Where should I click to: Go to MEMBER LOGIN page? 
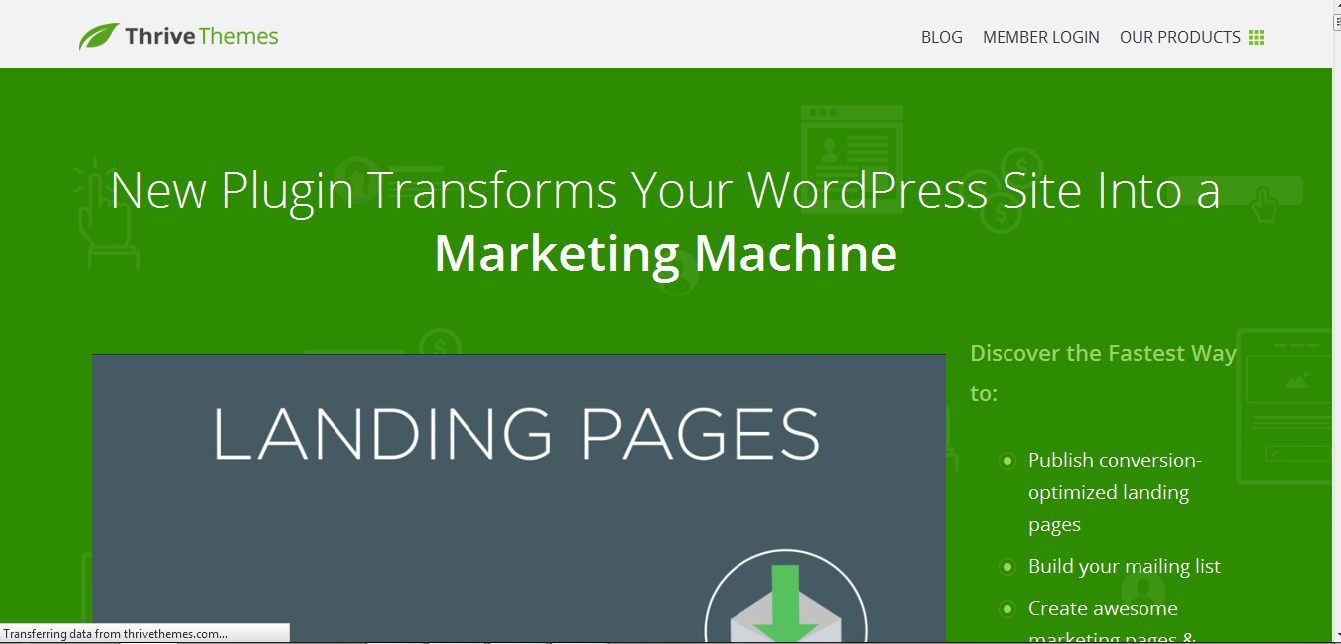[x=1041, y=37]
